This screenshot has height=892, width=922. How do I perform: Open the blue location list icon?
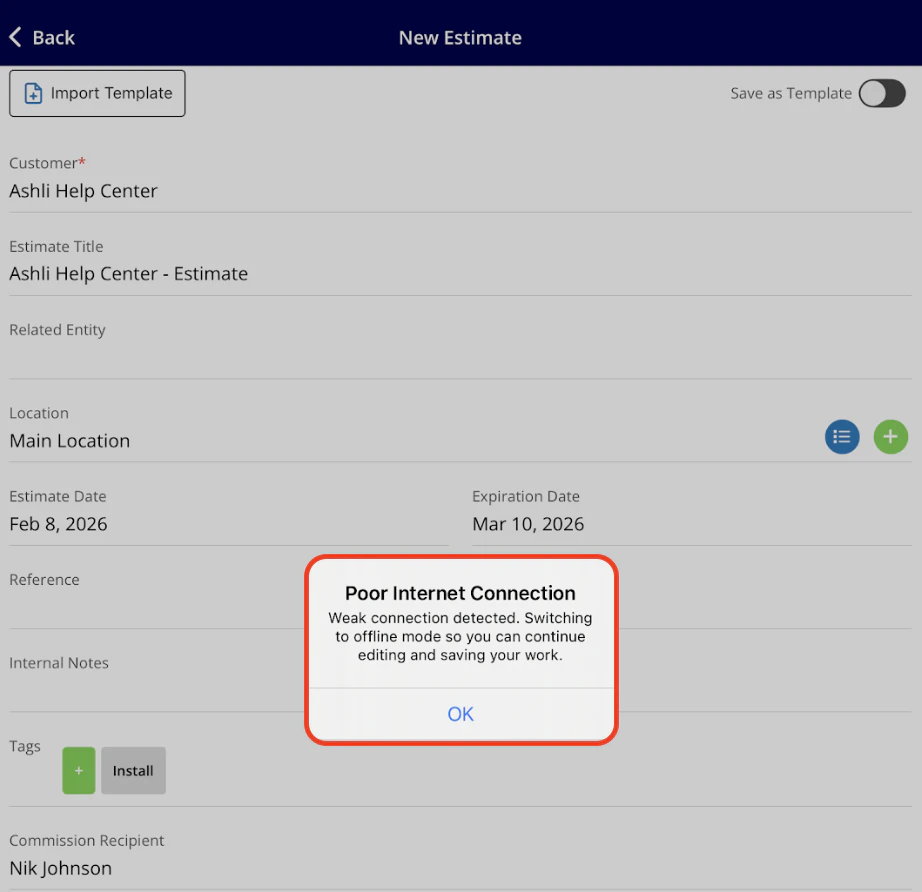point(842,437)
